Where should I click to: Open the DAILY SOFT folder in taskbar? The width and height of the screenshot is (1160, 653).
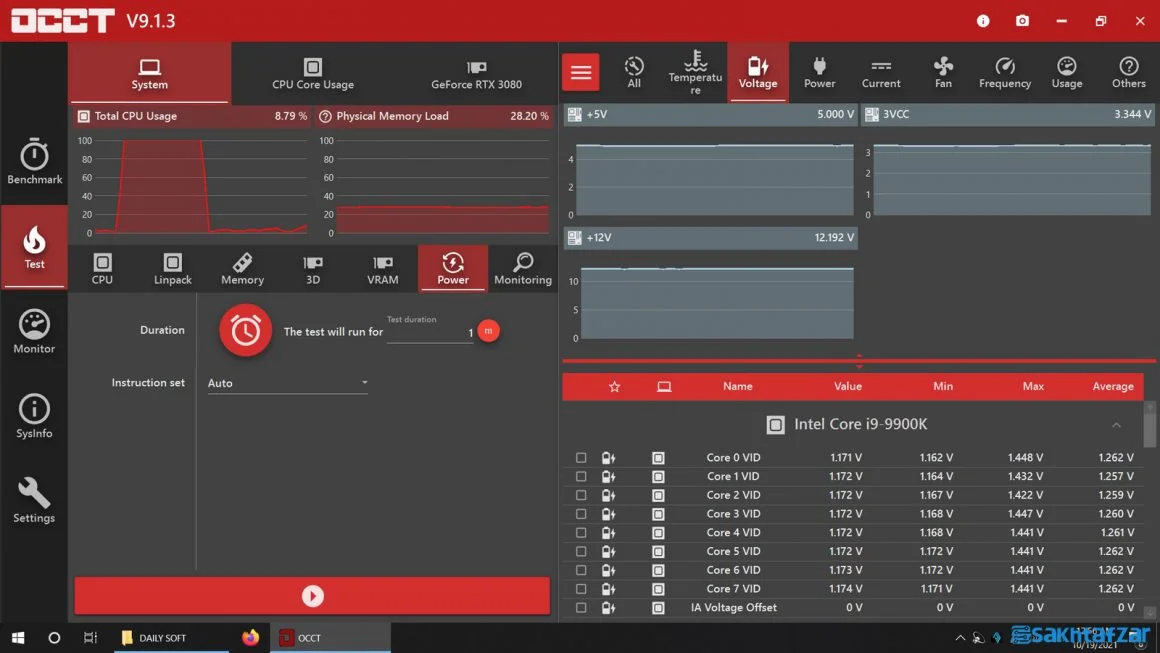(x=172, y=637)
